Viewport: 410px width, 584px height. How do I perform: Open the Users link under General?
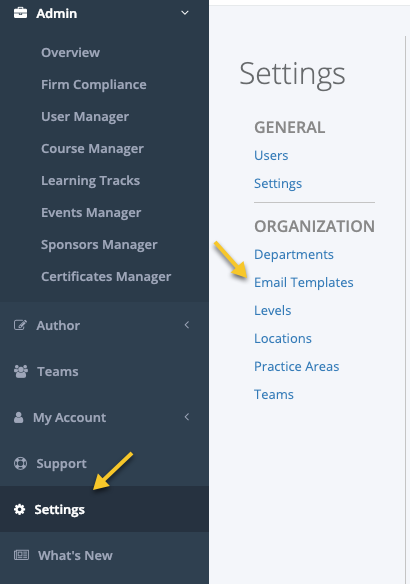coord(271,155)
